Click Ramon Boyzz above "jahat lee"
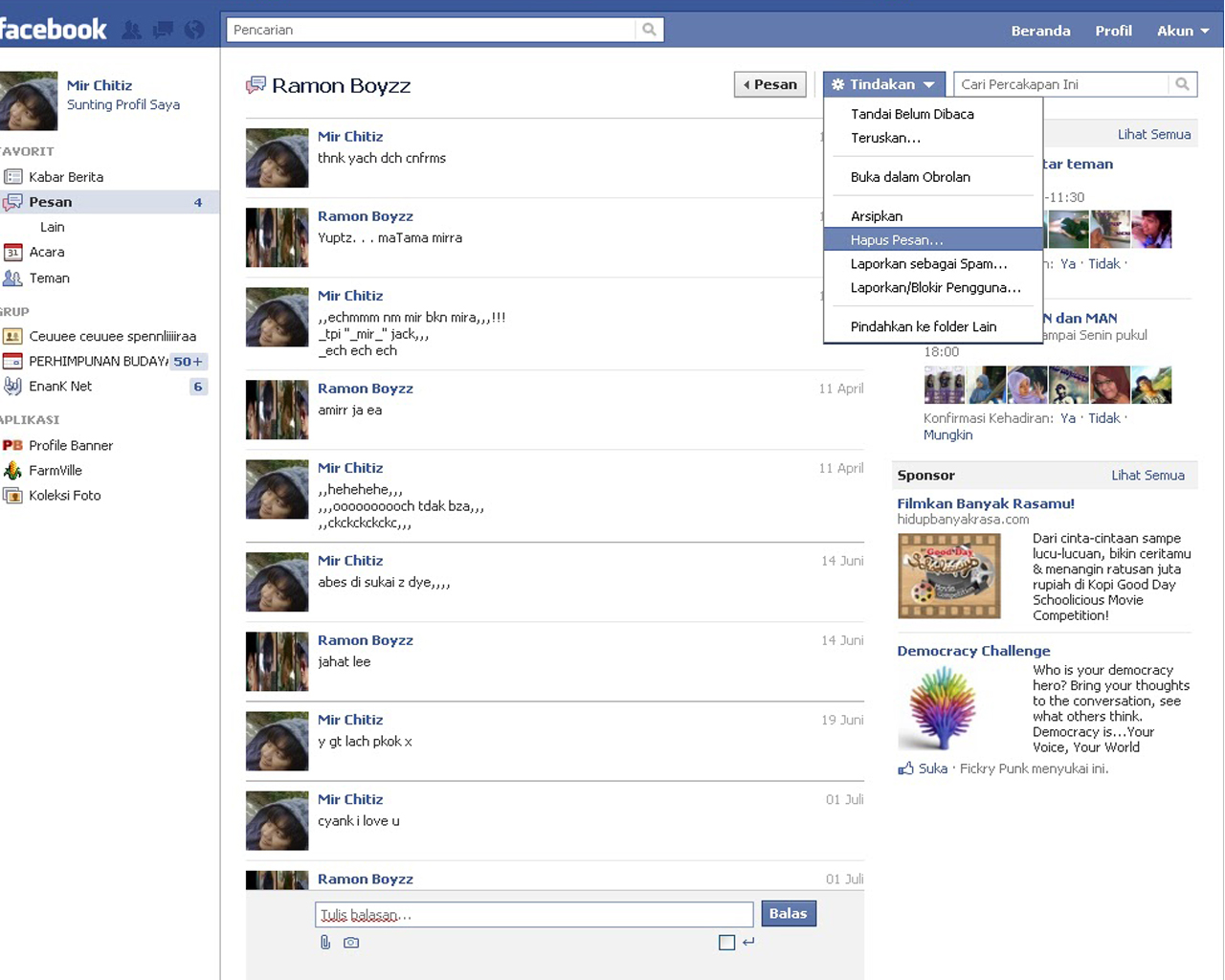Viewport: 1225px width, 980px height. tap(366, 640)
